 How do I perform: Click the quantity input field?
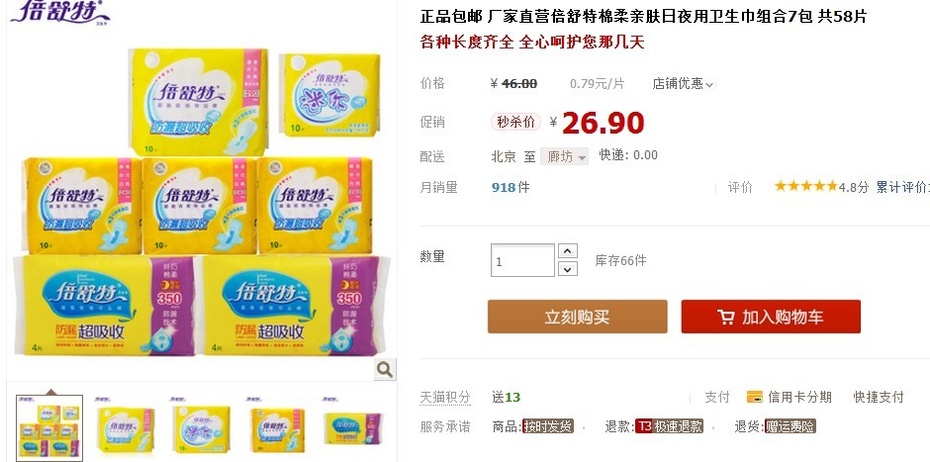(x=523, y=260)
